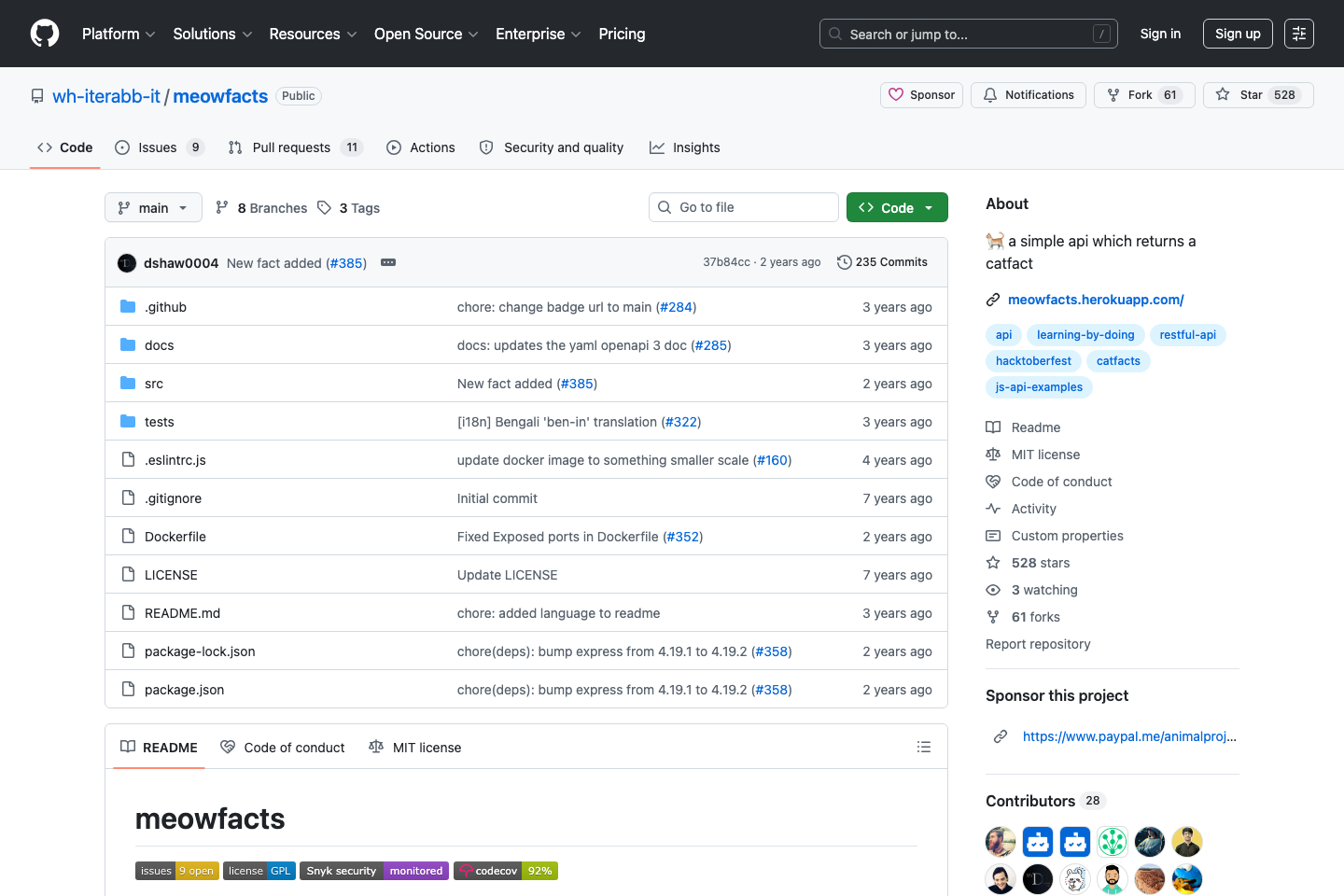Open the main branch dropdown
This screenshot has height=896, width=1344.
153,208
